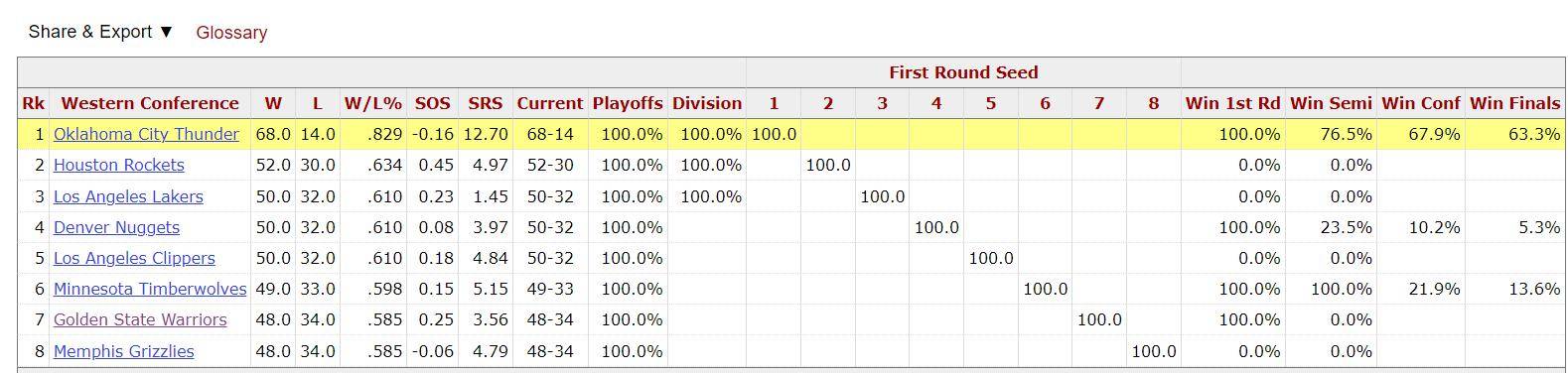Sort table by W/L% column header
This screenshot has height=373, width=1568.
click(373, 103)
